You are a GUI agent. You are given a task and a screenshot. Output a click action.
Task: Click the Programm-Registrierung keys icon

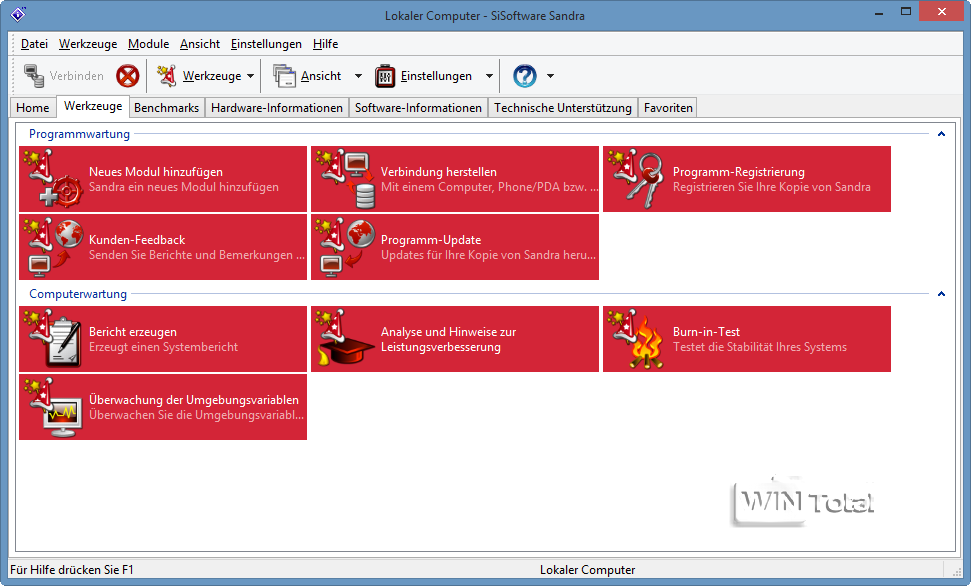(x=637, y=178)
